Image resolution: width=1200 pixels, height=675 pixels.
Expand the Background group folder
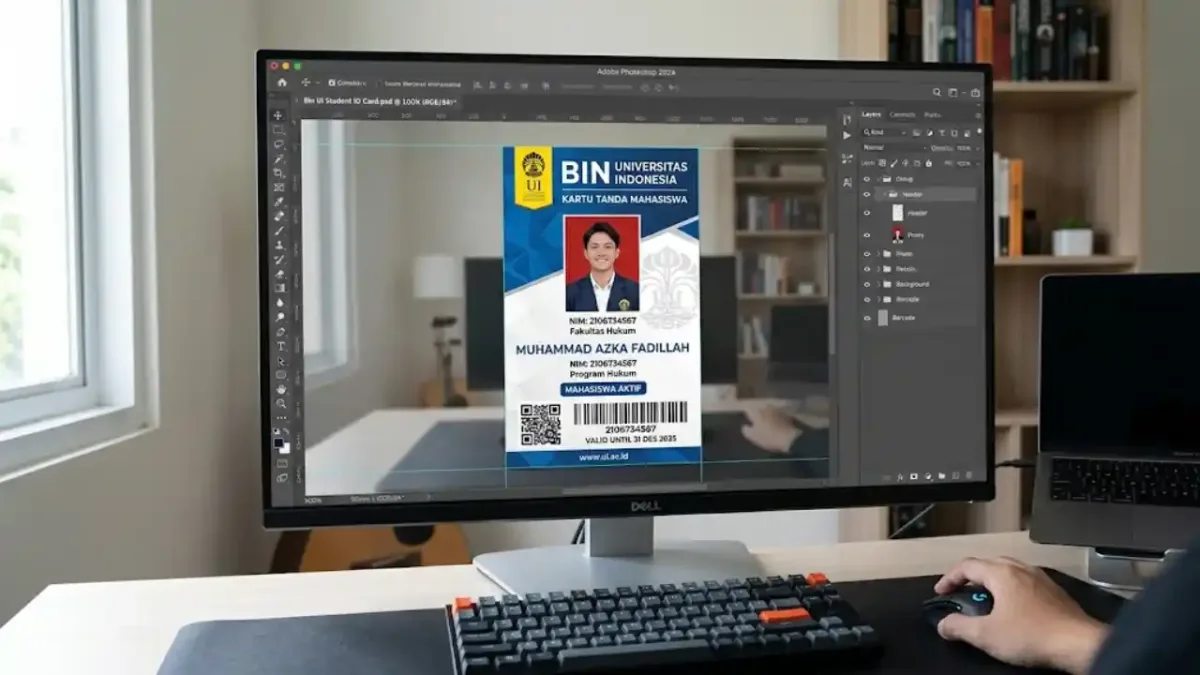coord(878,284)
